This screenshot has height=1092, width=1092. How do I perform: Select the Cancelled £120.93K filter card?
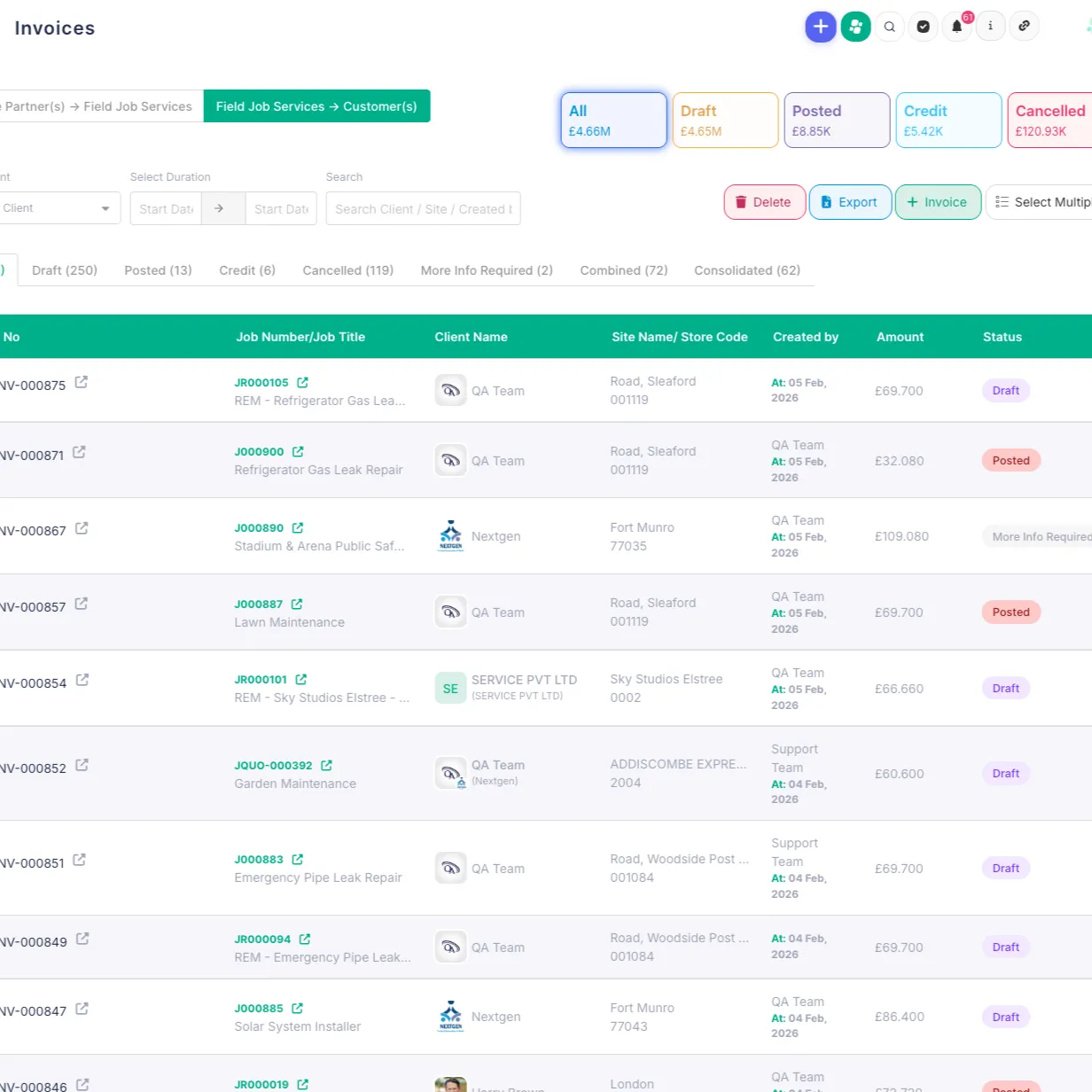coord(1049,120)
